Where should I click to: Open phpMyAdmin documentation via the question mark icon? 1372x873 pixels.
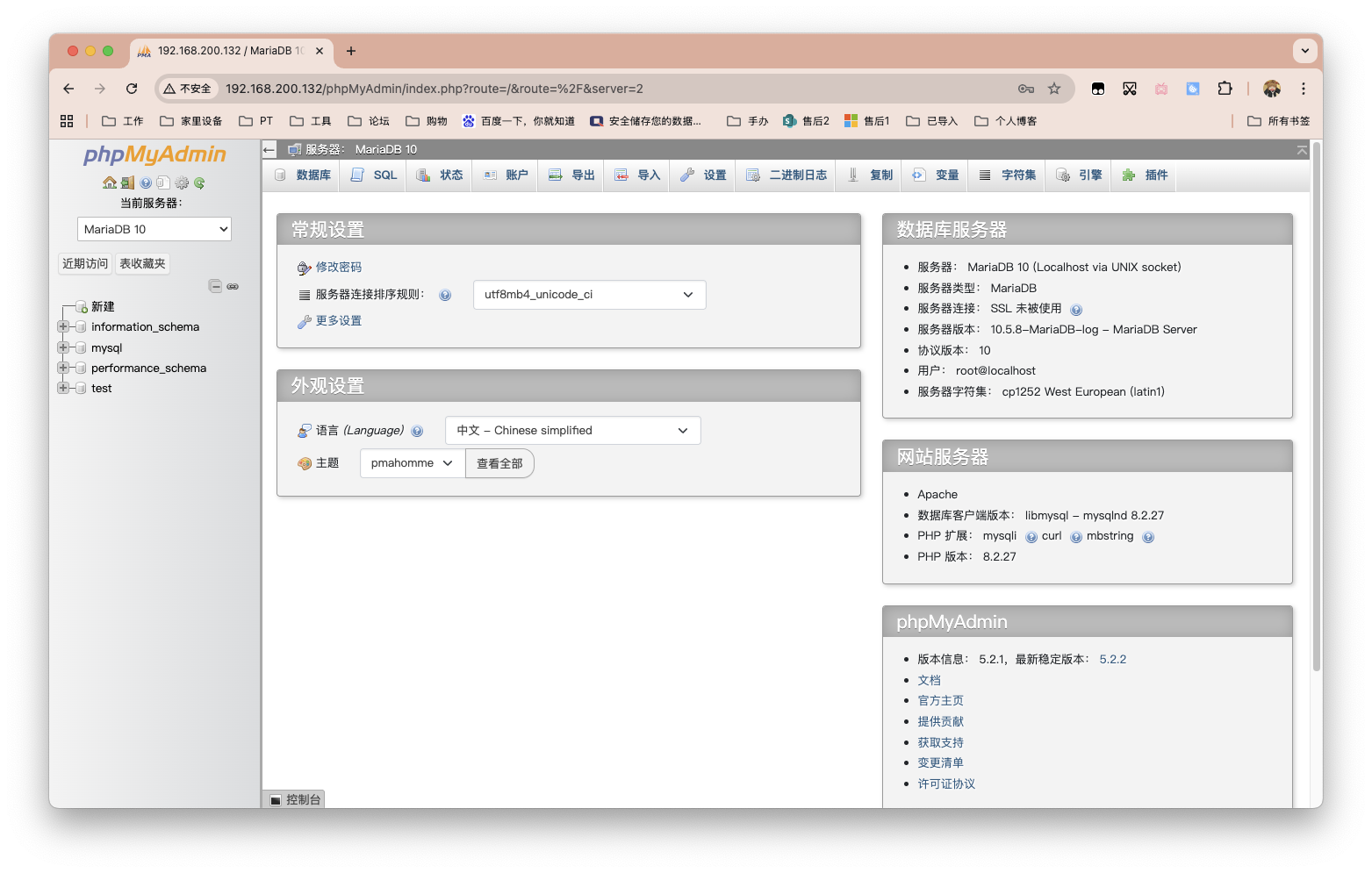[x=146, y=182]
